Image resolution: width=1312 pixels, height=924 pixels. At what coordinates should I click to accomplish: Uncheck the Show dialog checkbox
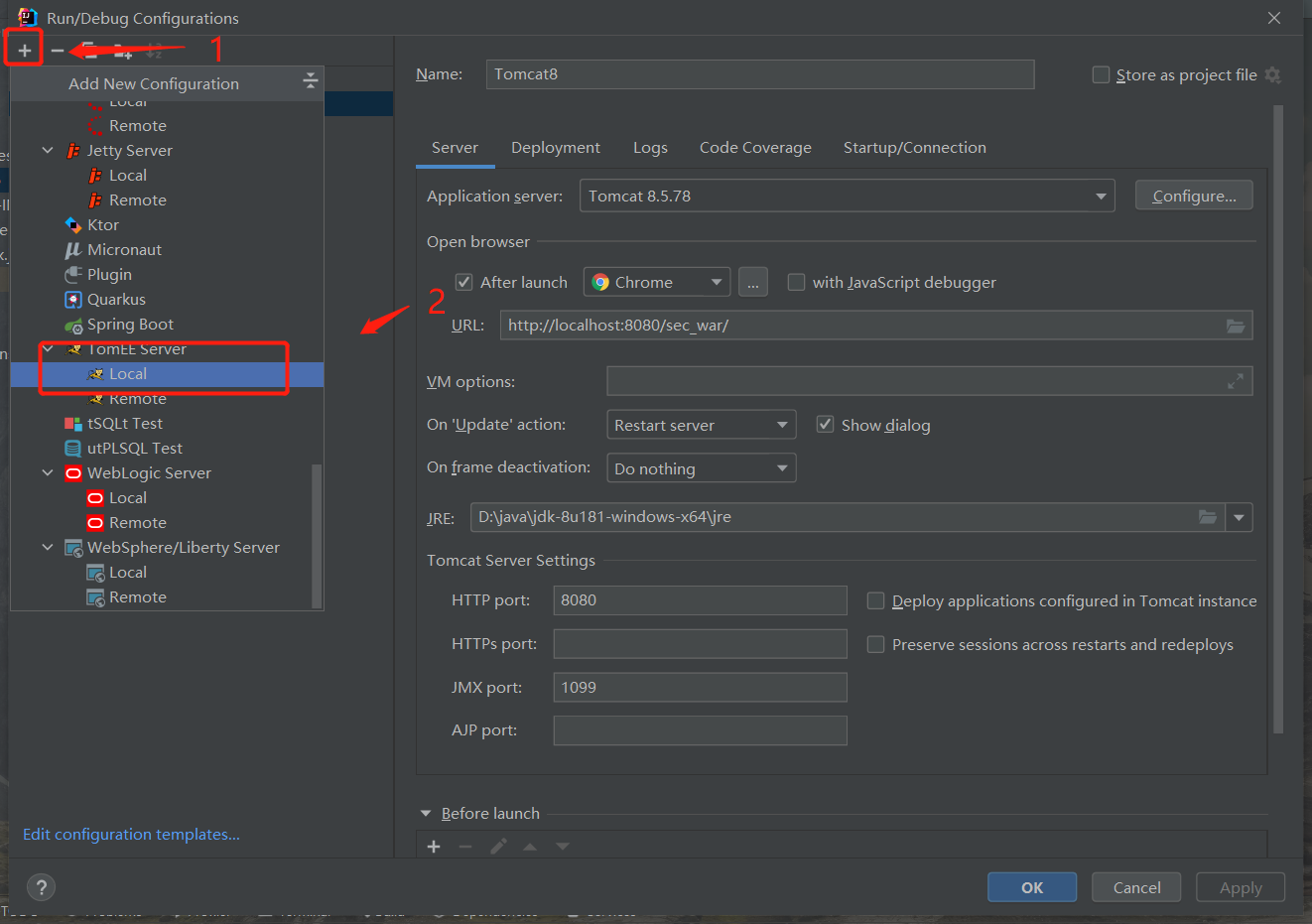point(825,425)
